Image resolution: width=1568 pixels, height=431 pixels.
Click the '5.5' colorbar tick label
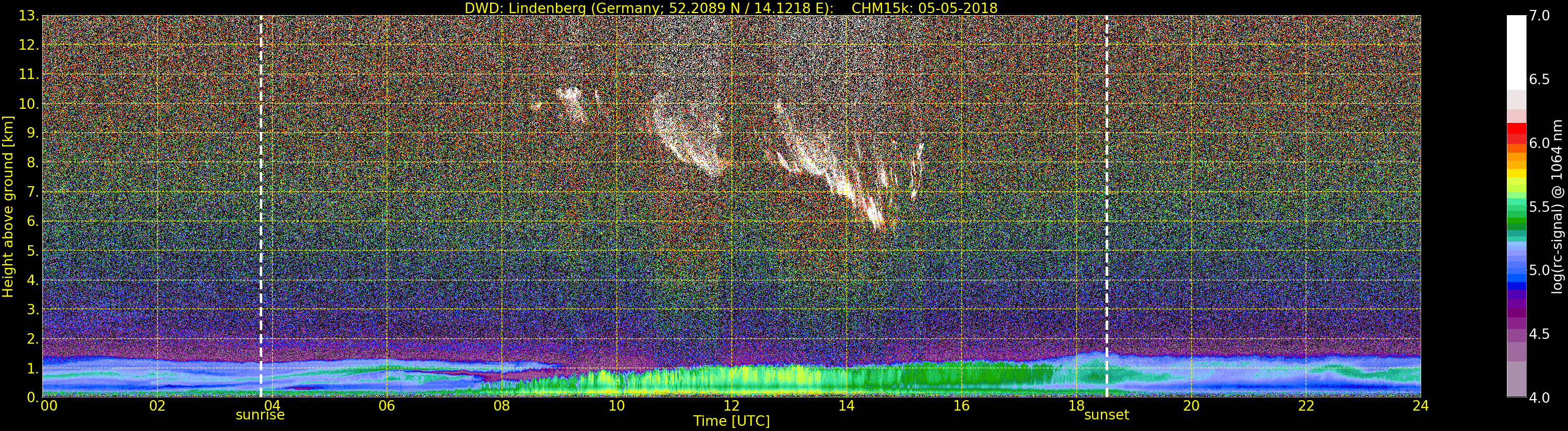[1539, 207]
